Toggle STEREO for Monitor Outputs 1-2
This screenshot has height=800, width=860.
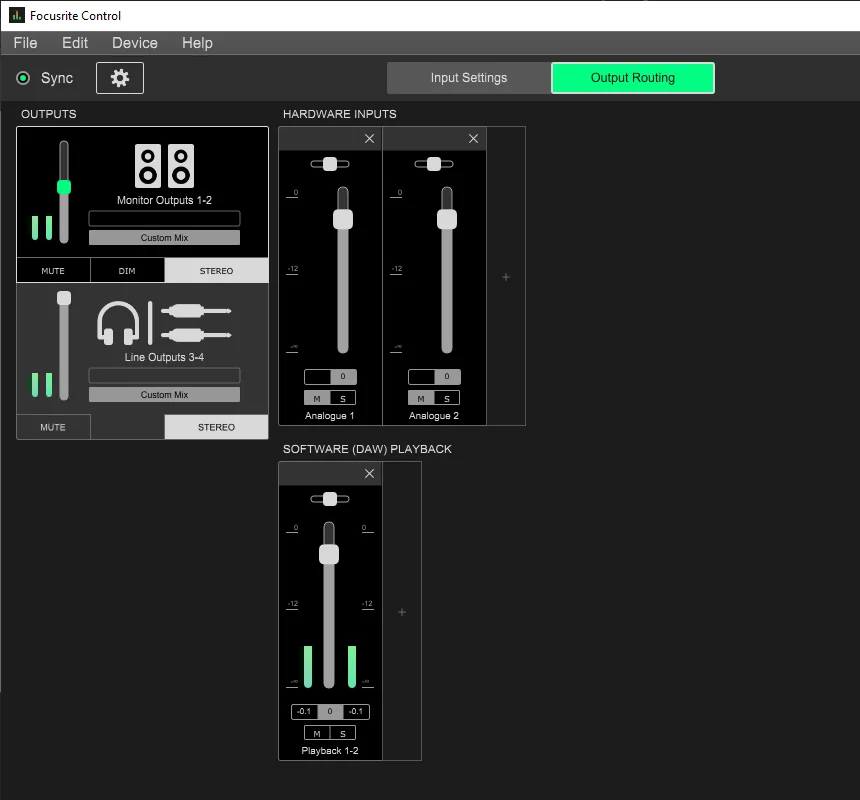(217, 270)
